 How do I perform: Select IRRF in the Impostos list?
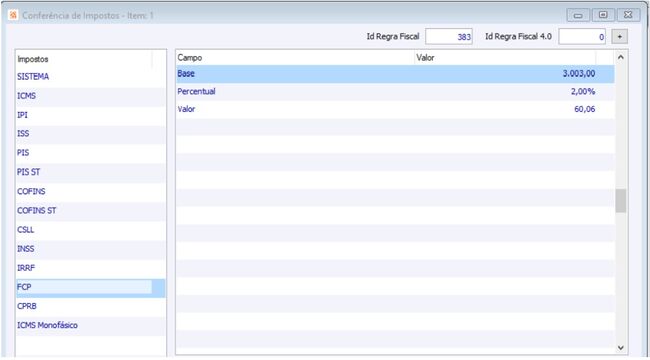coord(90,268)
